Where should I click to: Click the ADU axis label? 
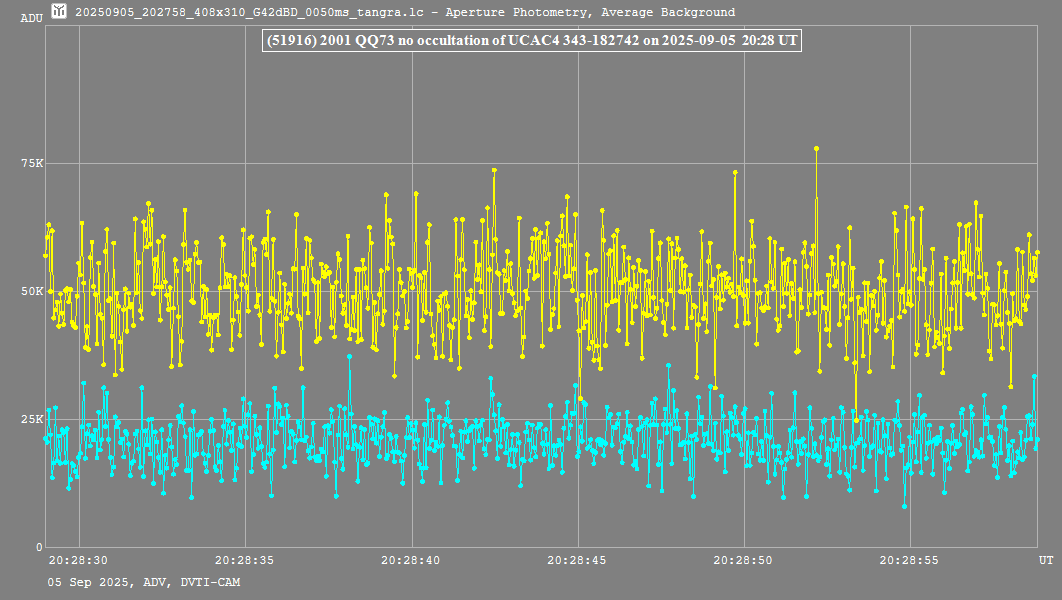click(x=31, y=18)
